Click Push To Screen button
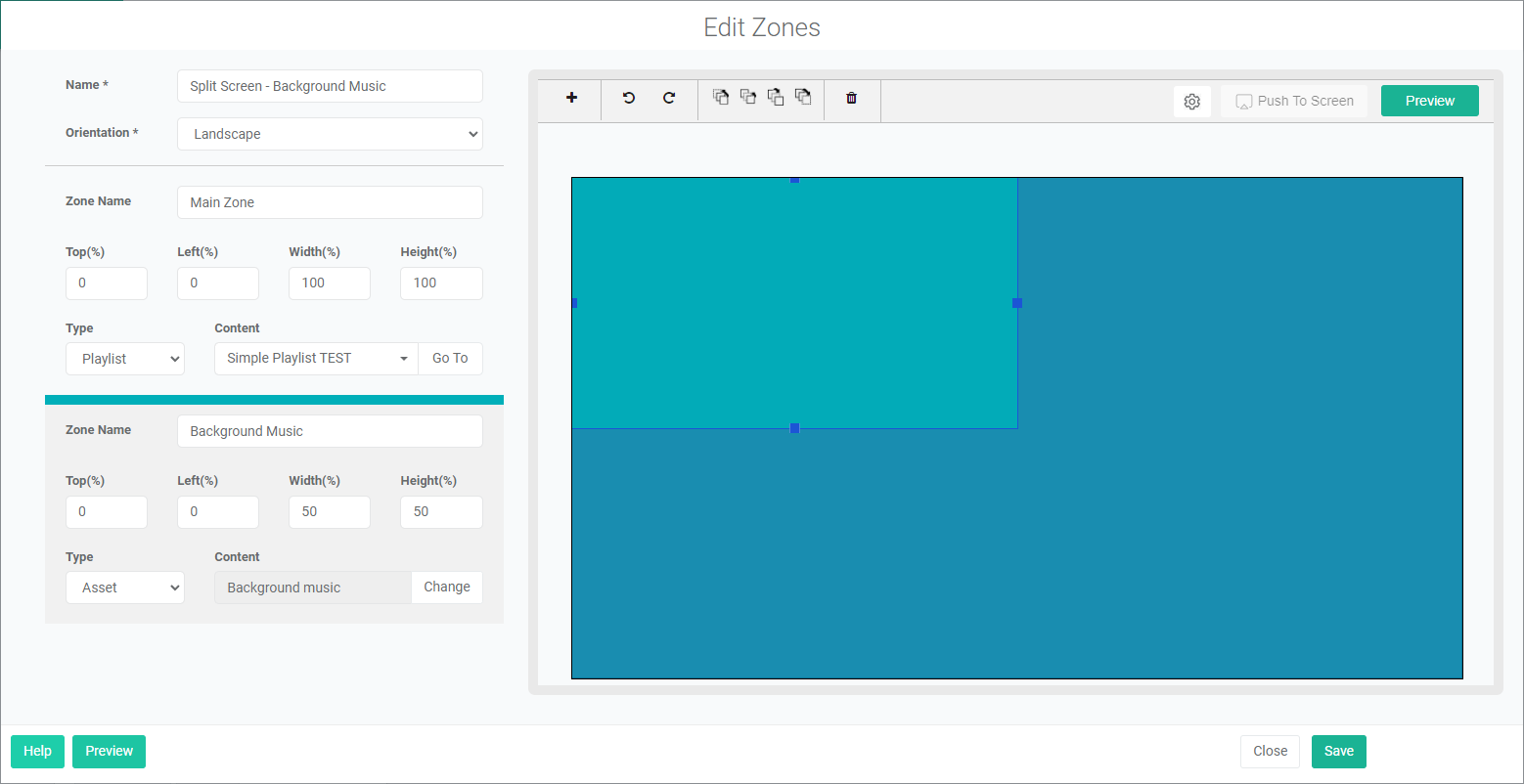1524x784 pixels. (1294, 101)
